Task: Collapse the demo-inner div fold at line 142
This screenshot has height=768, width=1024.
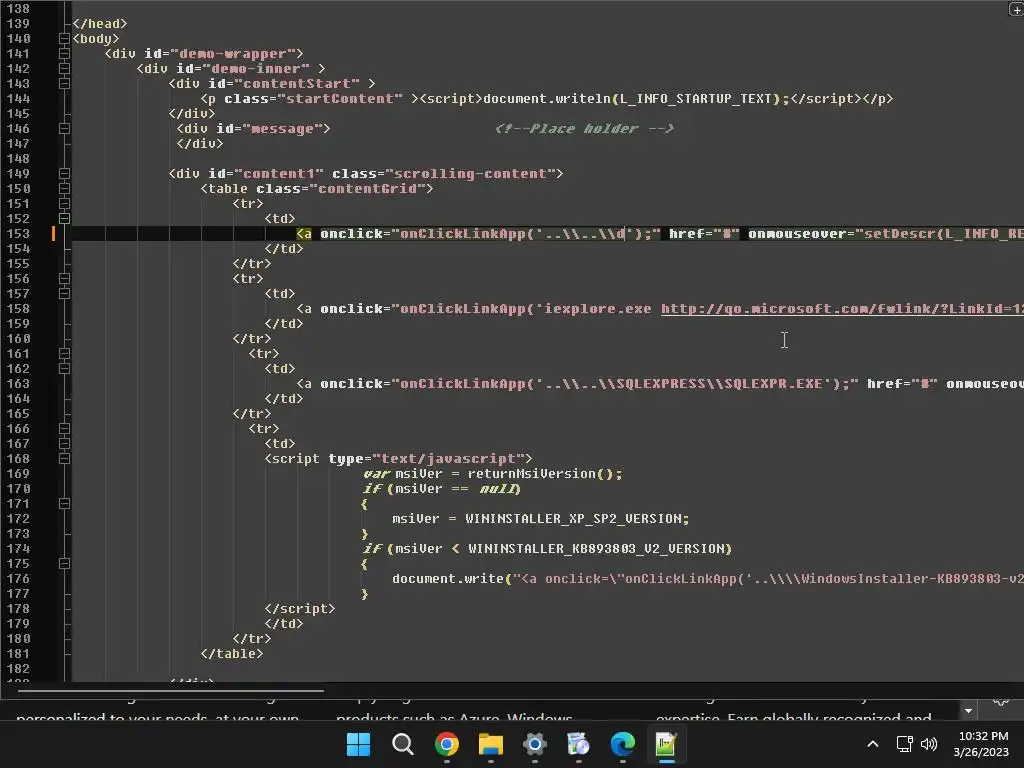Action: [64, 69]
